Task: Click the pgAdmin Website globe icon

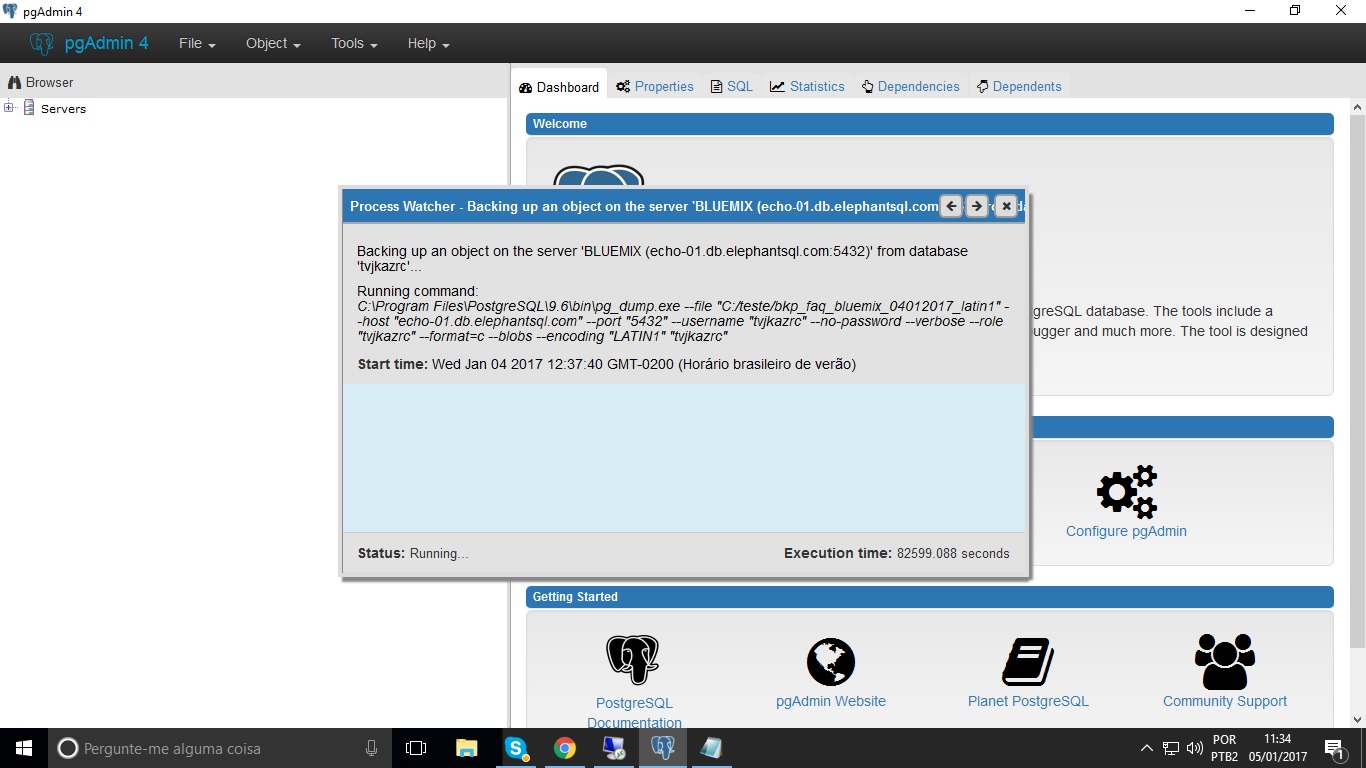Action: click(830, 661)
